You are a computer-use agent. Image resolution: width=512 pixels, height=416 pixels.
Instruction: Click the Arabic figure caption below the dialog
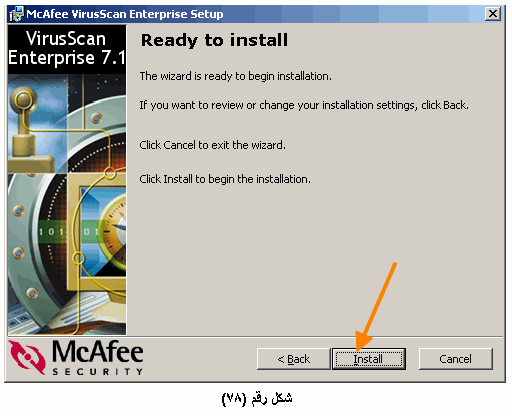point(257,399)
